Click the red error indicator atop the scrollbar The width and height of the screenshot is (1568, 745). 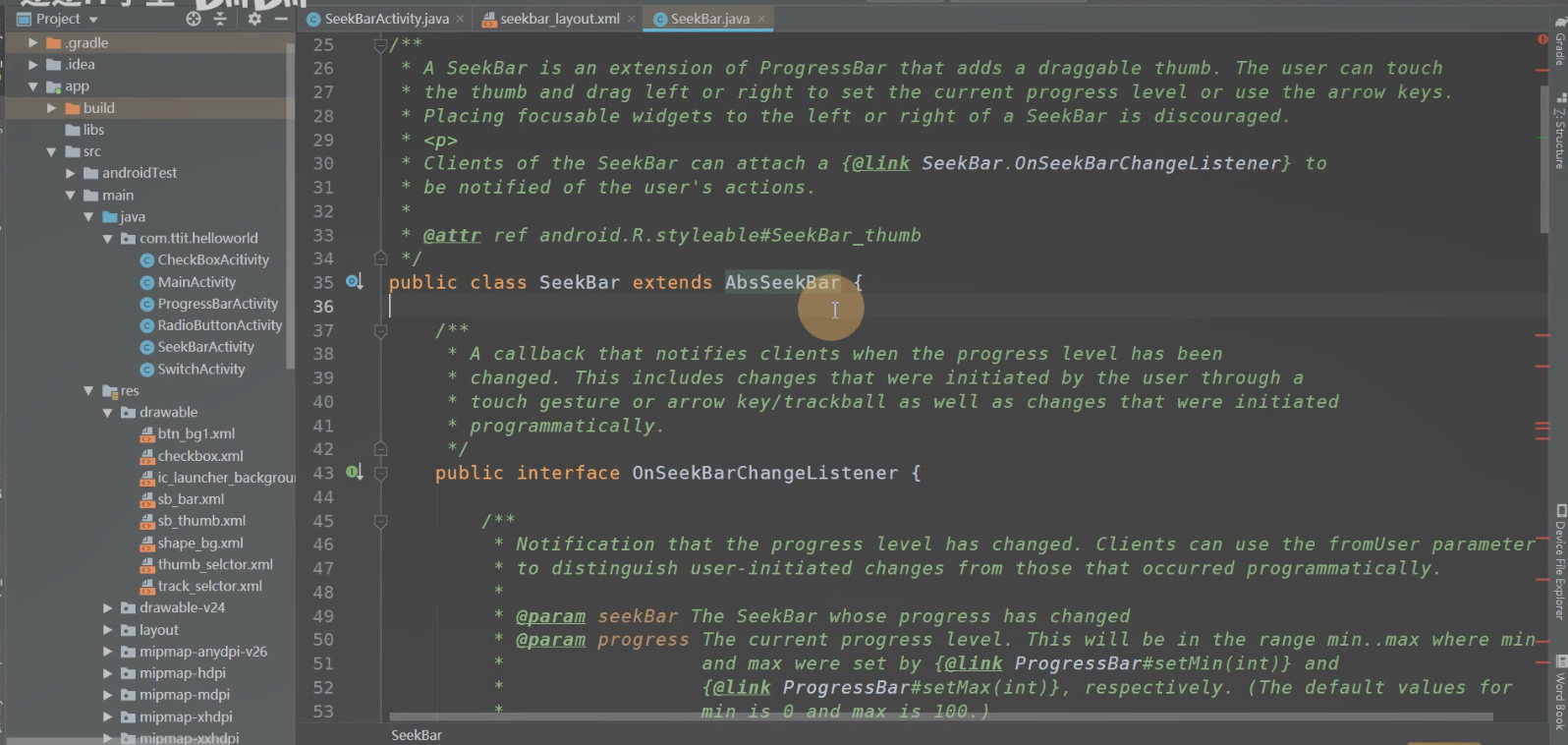1541,39
